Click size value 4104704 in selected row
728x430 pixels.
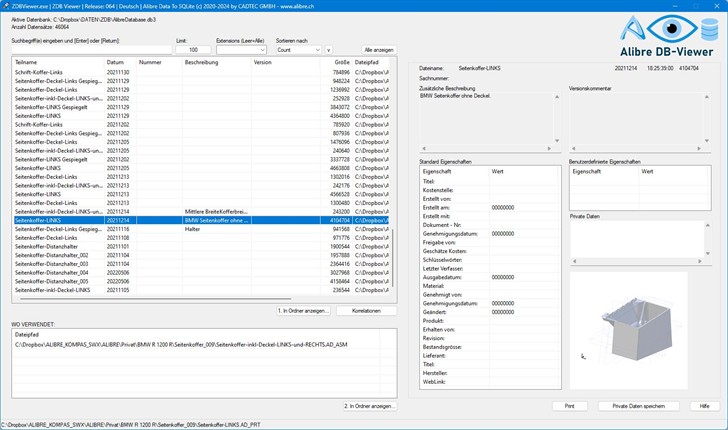pyautogui.click(x=340, y=221)
